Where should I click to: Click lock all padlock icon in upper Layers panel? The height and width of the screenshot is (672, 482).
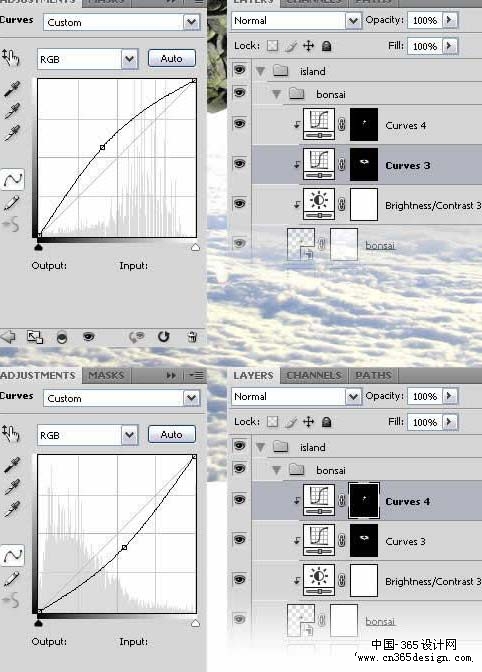(x=326, y=46)
